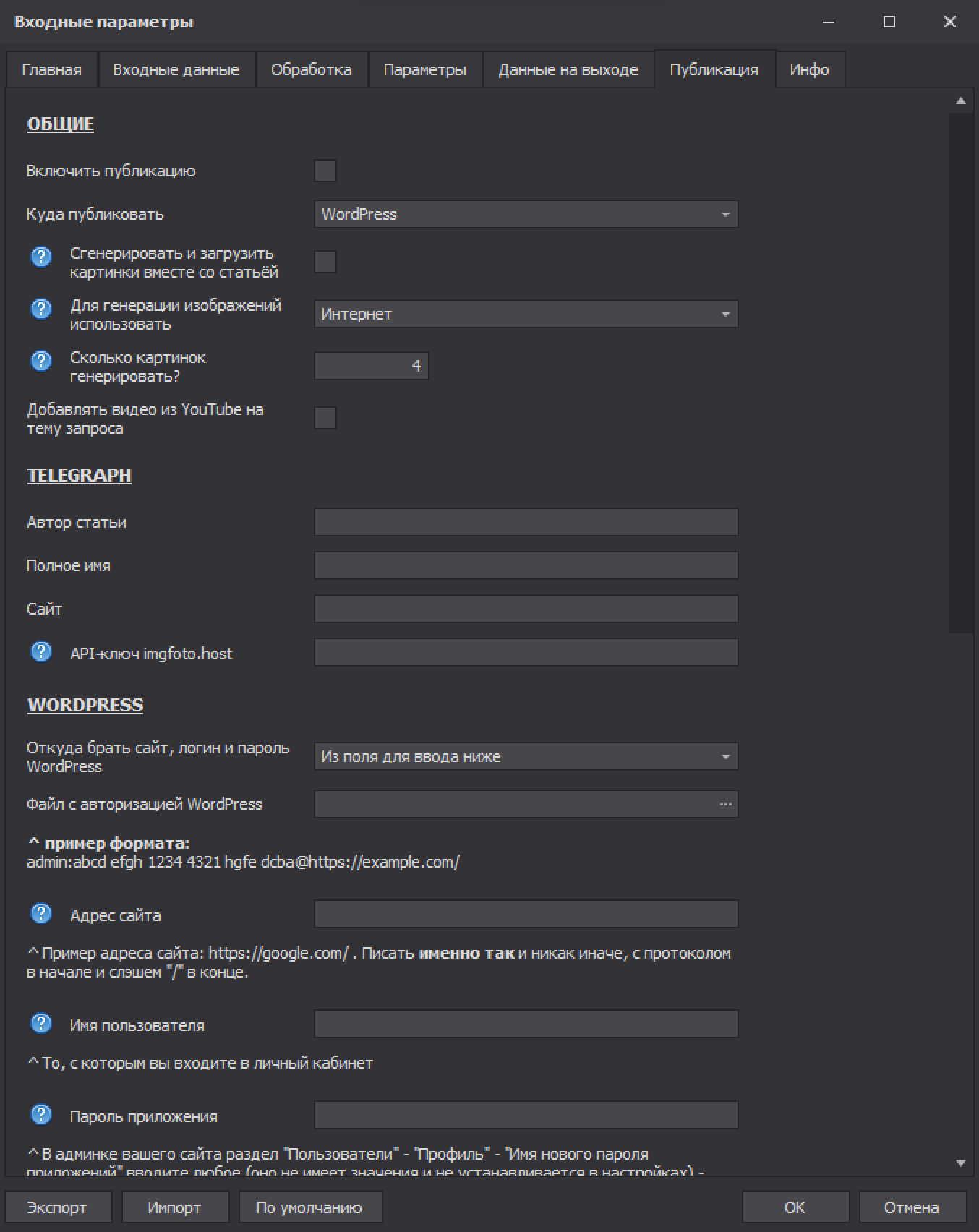
Task: Toggle generate and upload pictures checkbox
Action: point(325,262)
